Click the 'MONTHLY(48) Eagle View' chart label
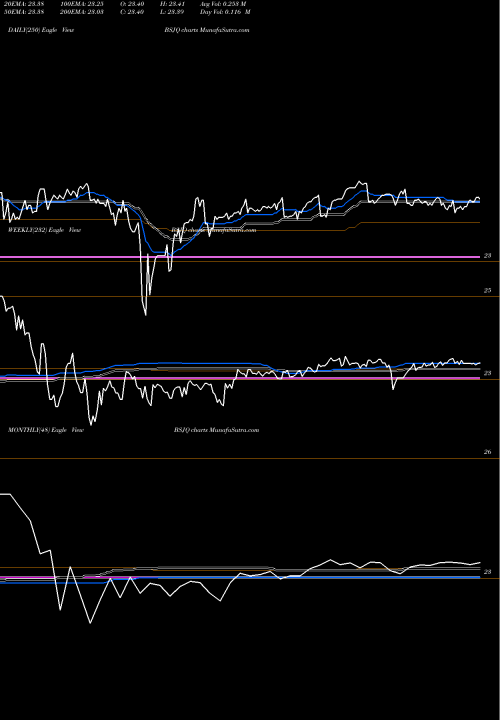 pos(46,430)
